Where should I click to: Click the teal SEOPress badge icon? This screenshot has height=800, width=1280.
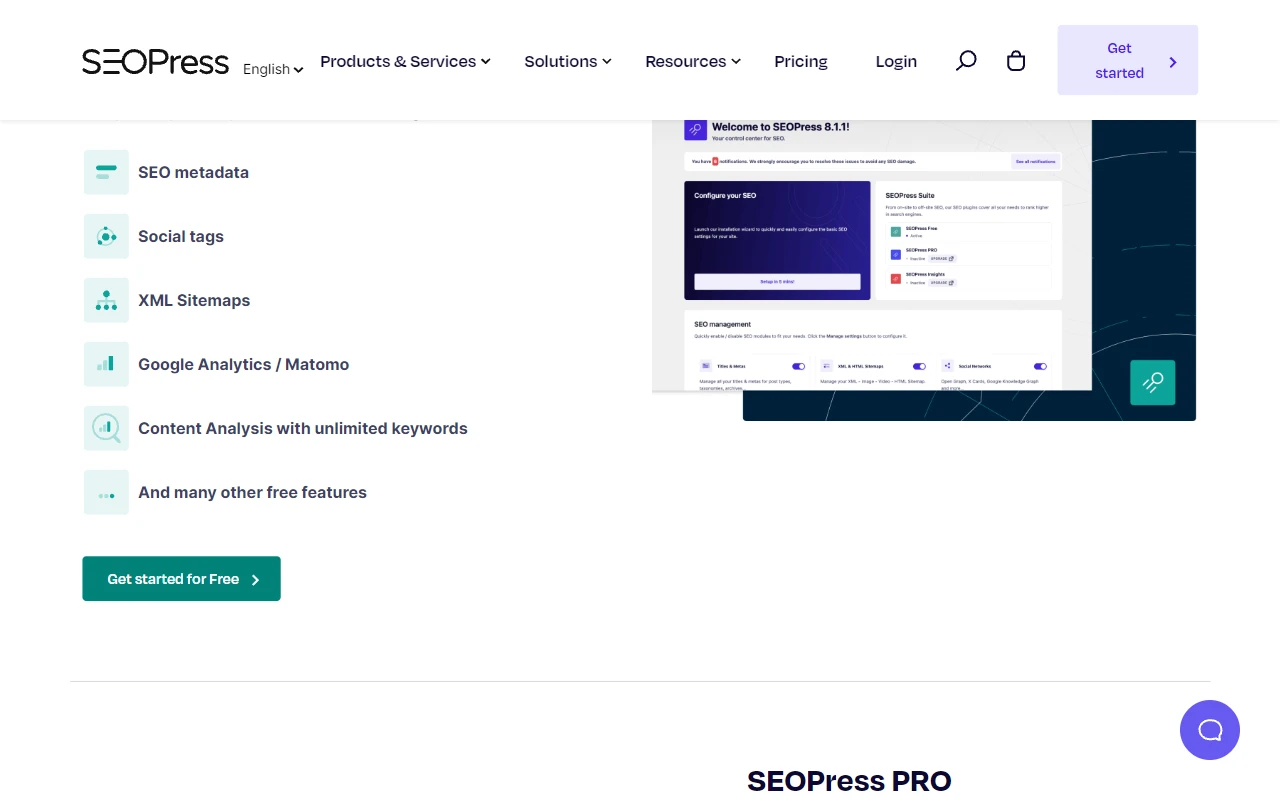click(x=1153, y=382)
